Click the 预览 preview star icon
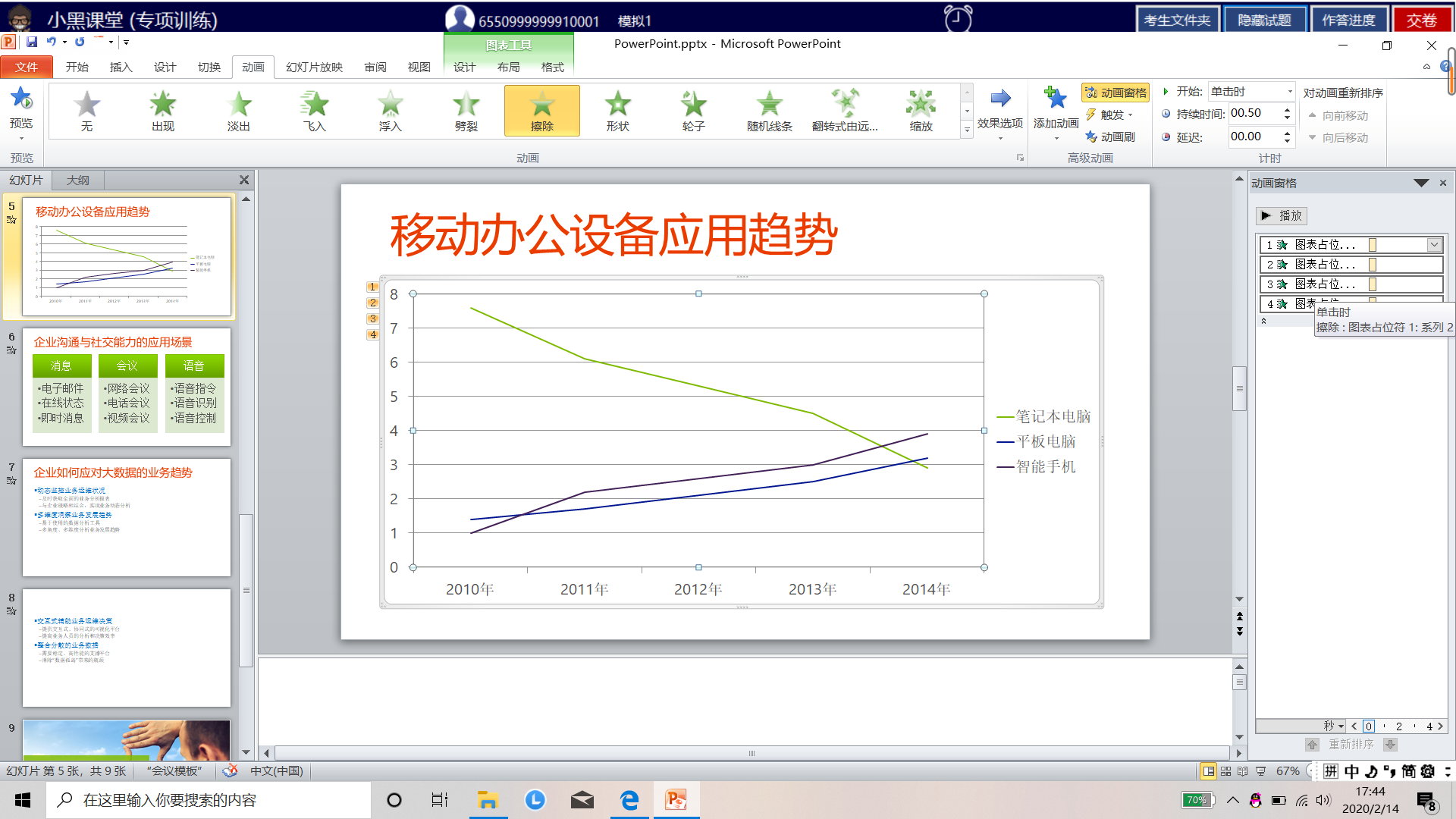The height and width of the screenshot is (819, 1456). (21, 99)
